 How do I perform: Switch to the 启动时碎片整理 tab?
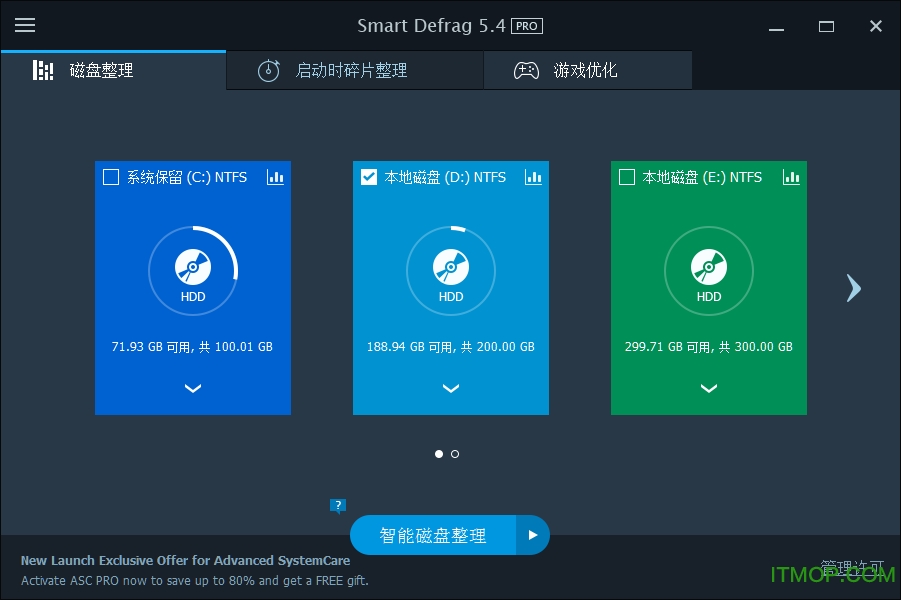click(355, 70)
